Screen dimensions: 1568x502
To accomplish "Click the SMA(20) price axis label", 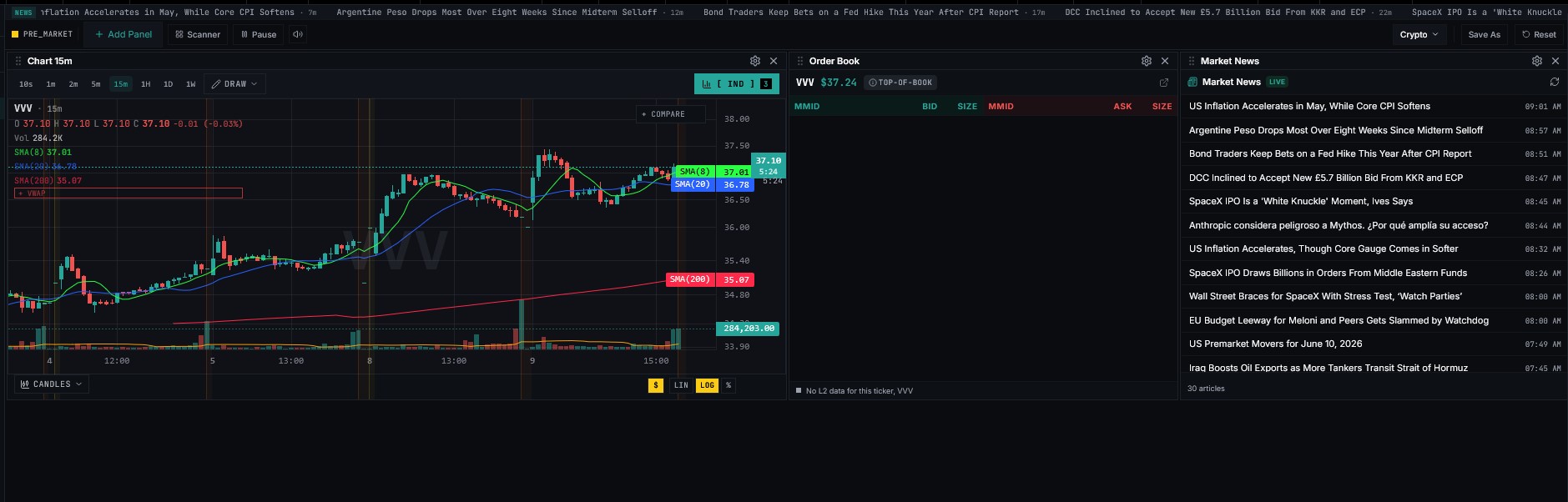I will click(712, 184).
